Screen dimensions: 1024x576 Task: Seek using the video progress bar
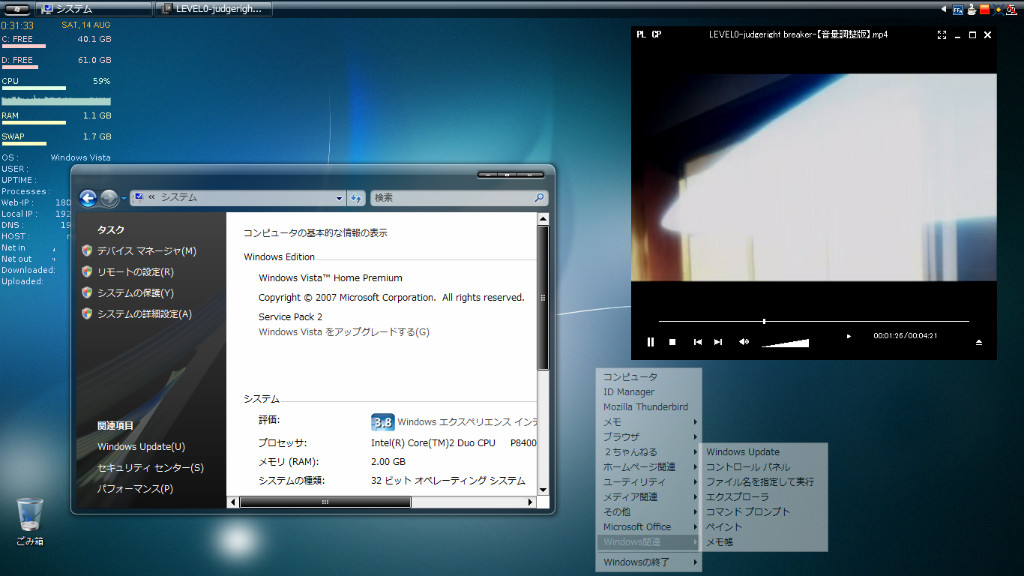point(814,321)
